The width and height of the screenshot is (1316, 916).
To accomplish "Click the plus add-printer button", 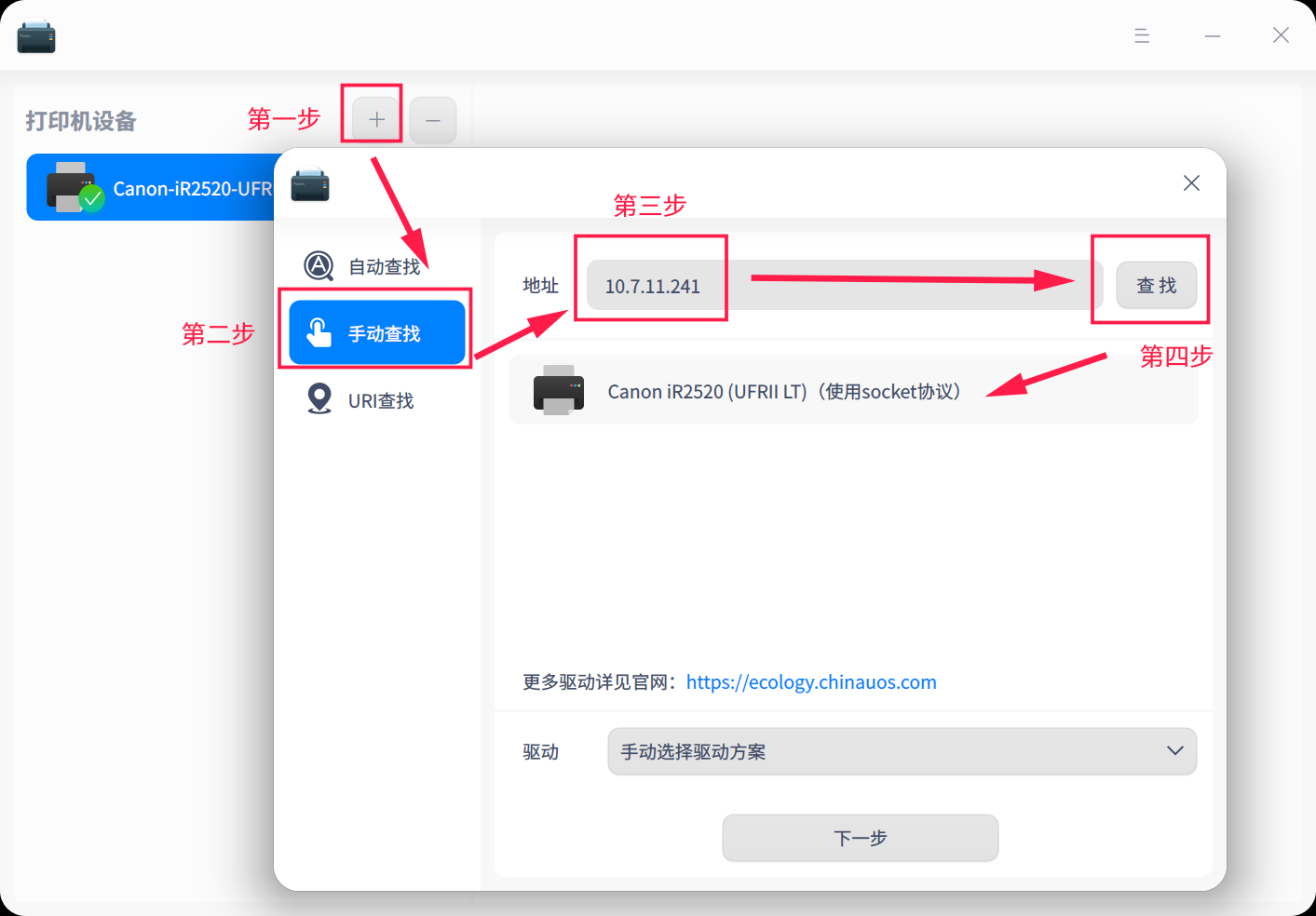I will click(376, 119).
